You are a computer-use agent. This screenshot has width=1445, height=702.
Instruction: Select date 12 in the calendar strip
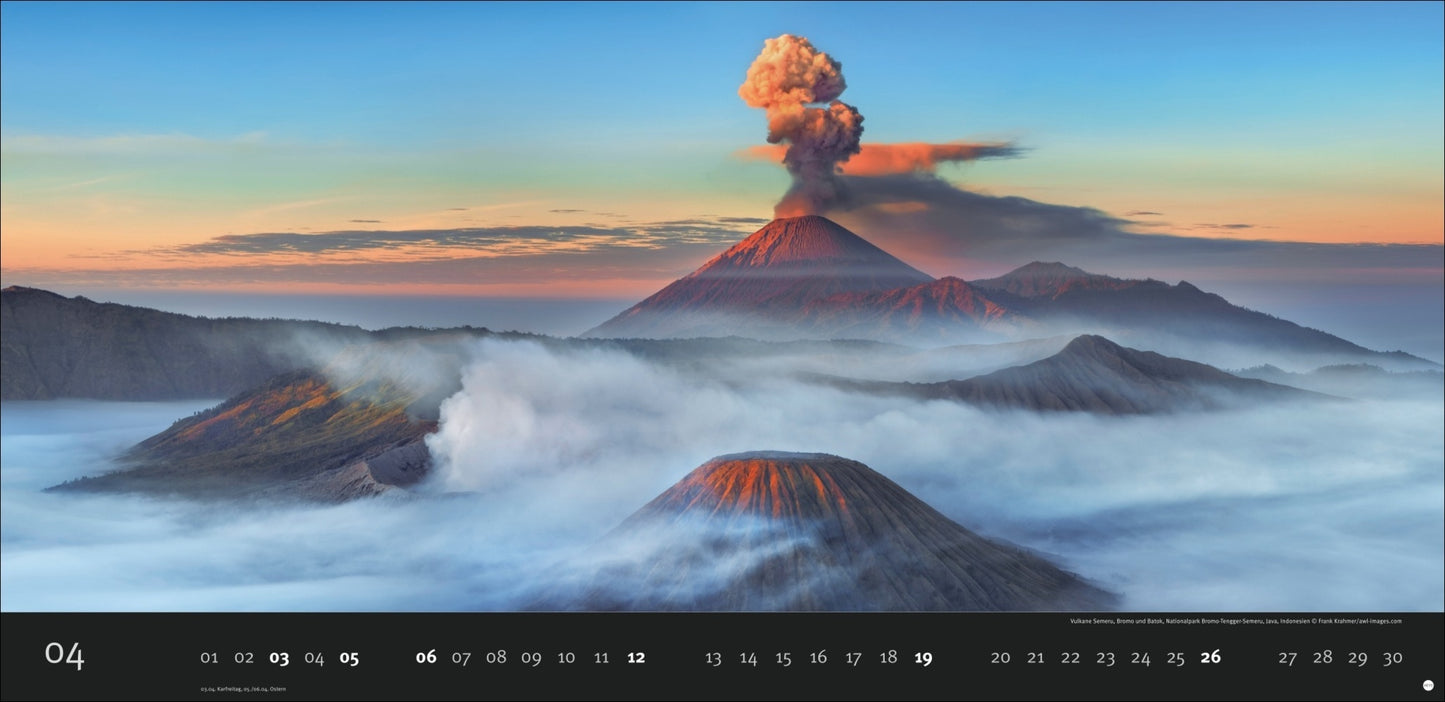pyautogui.click(x=637, y=658)
